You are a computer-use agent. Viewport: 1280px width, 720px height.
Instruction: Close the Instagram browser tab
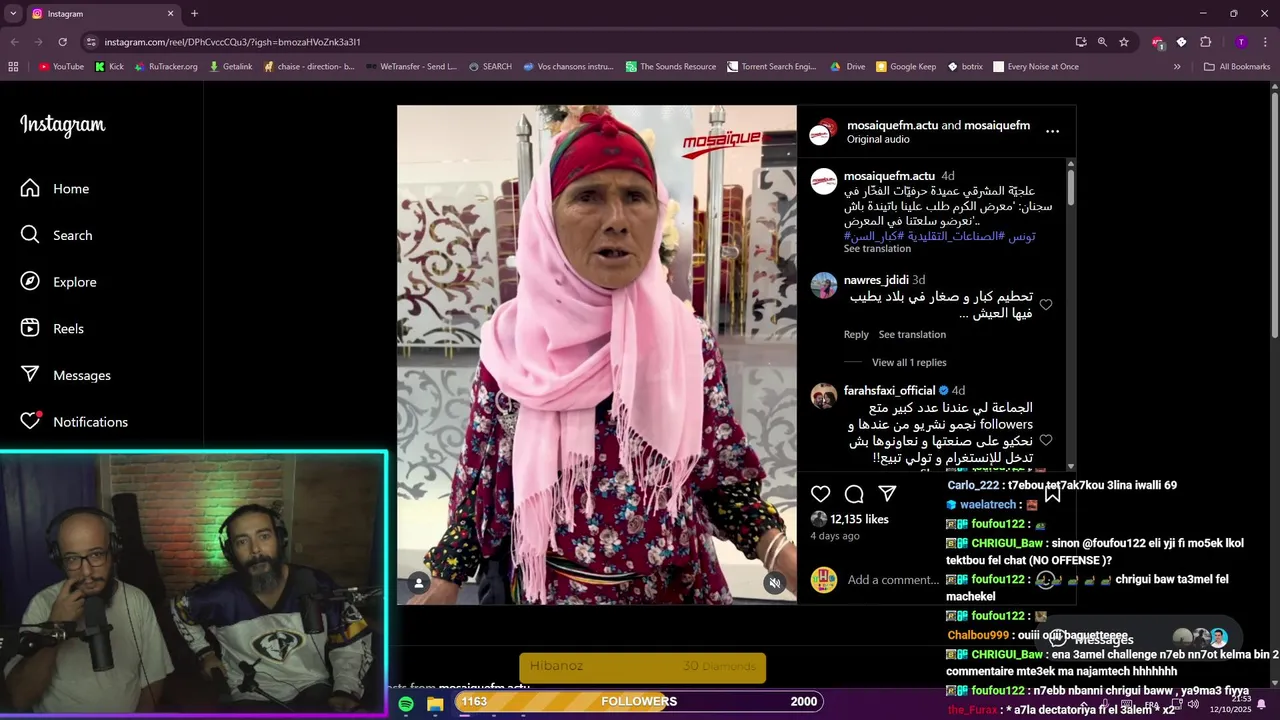coord(170,14)
